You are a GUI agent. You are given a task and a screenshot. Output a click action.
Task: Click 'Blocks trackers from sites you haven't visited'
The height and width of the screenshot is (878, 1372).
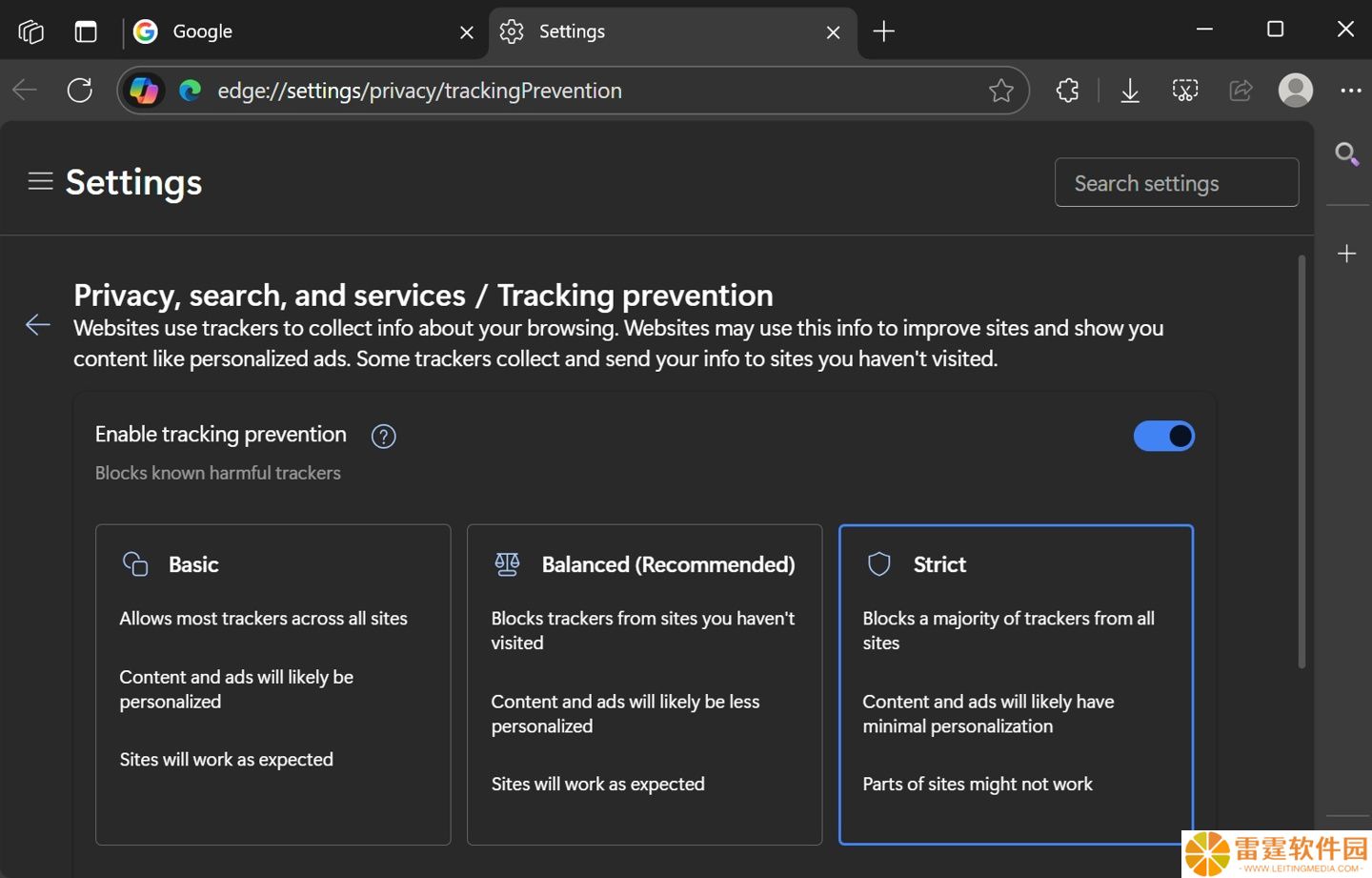point(643,630)
